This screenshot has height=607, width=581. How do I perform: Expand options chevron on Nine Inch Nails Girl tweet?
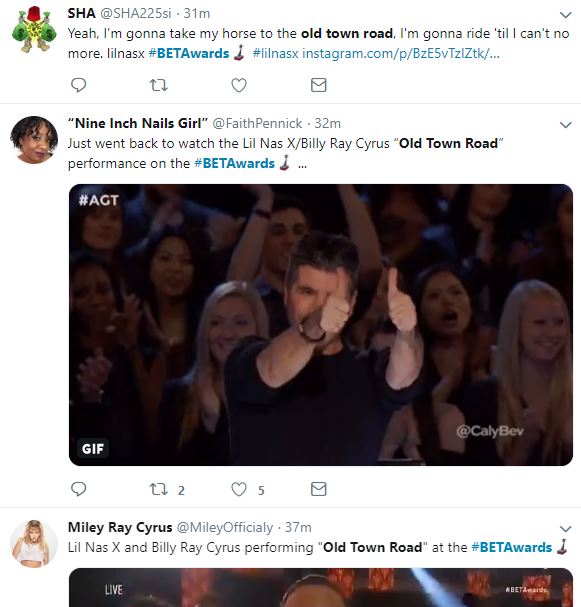pyautogui.click(x=566, y=125)
